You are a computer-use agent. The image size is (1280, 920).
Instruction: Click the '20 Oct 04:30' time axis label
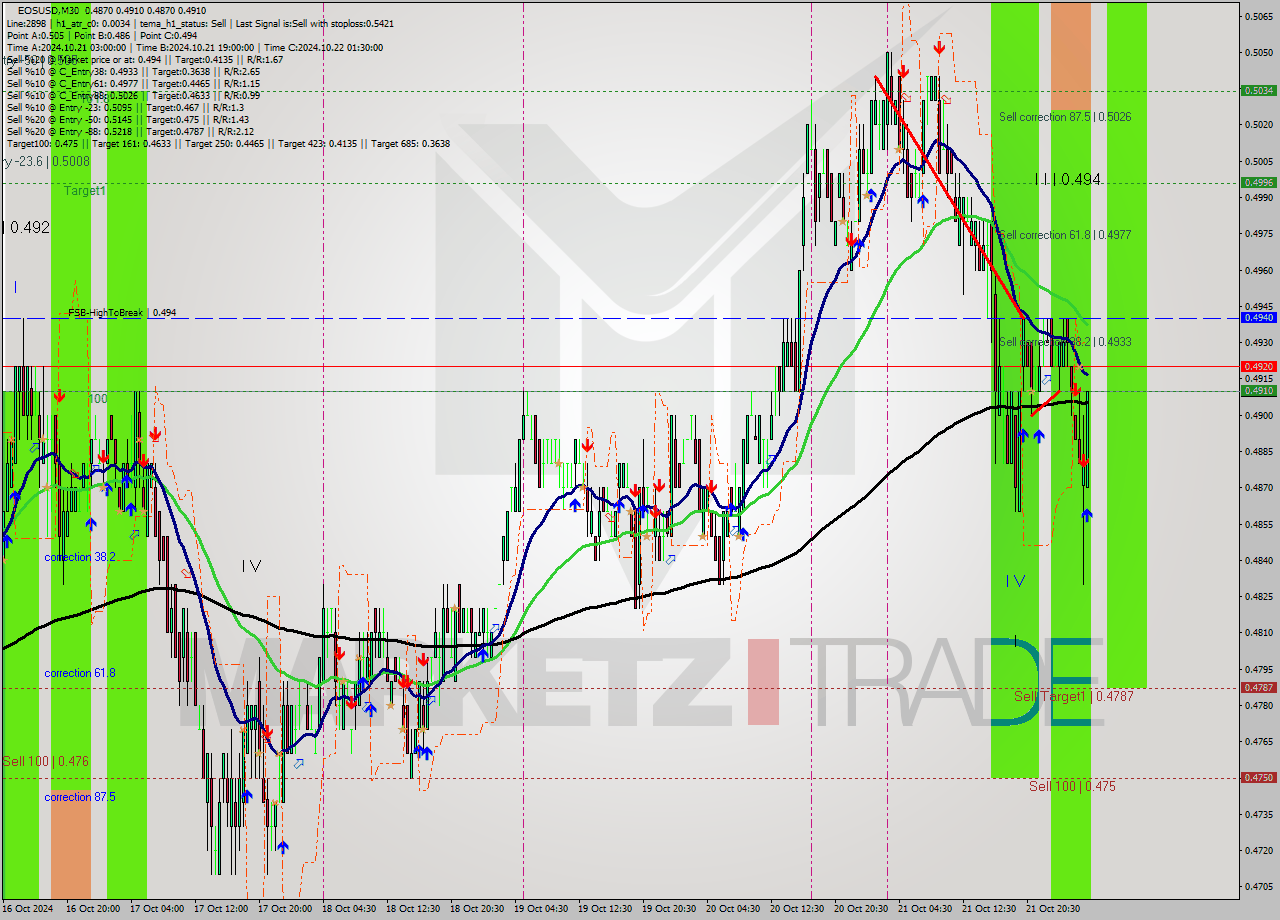pyautogui.click(x=734, y=909)
